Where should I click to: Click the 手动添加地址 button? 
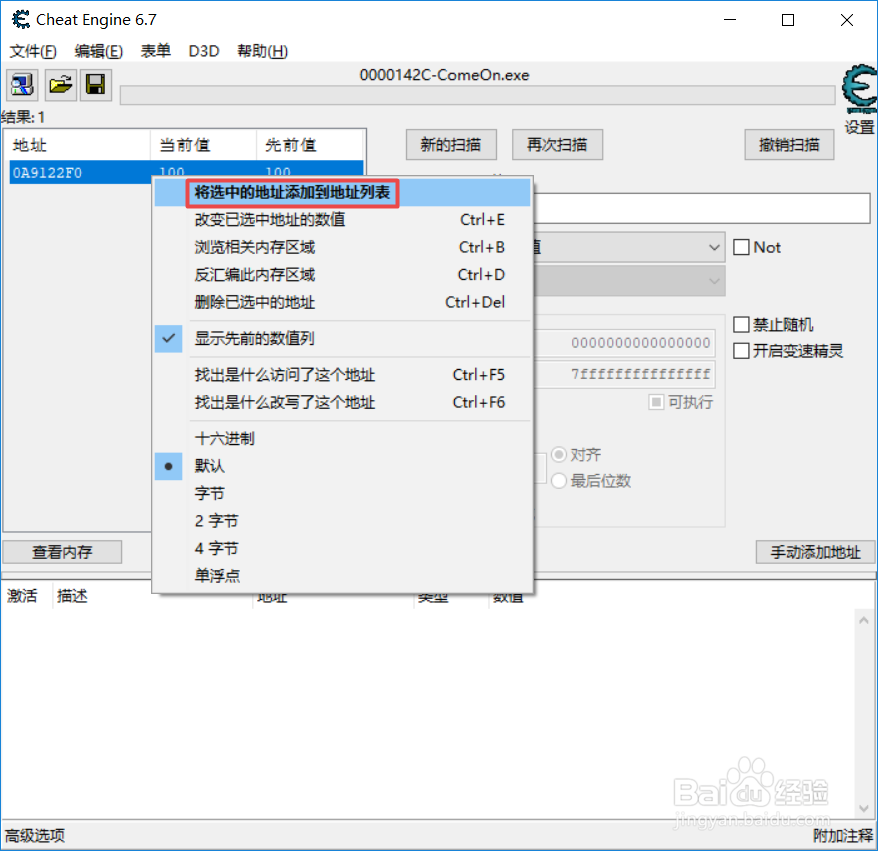tap(815, 552)
